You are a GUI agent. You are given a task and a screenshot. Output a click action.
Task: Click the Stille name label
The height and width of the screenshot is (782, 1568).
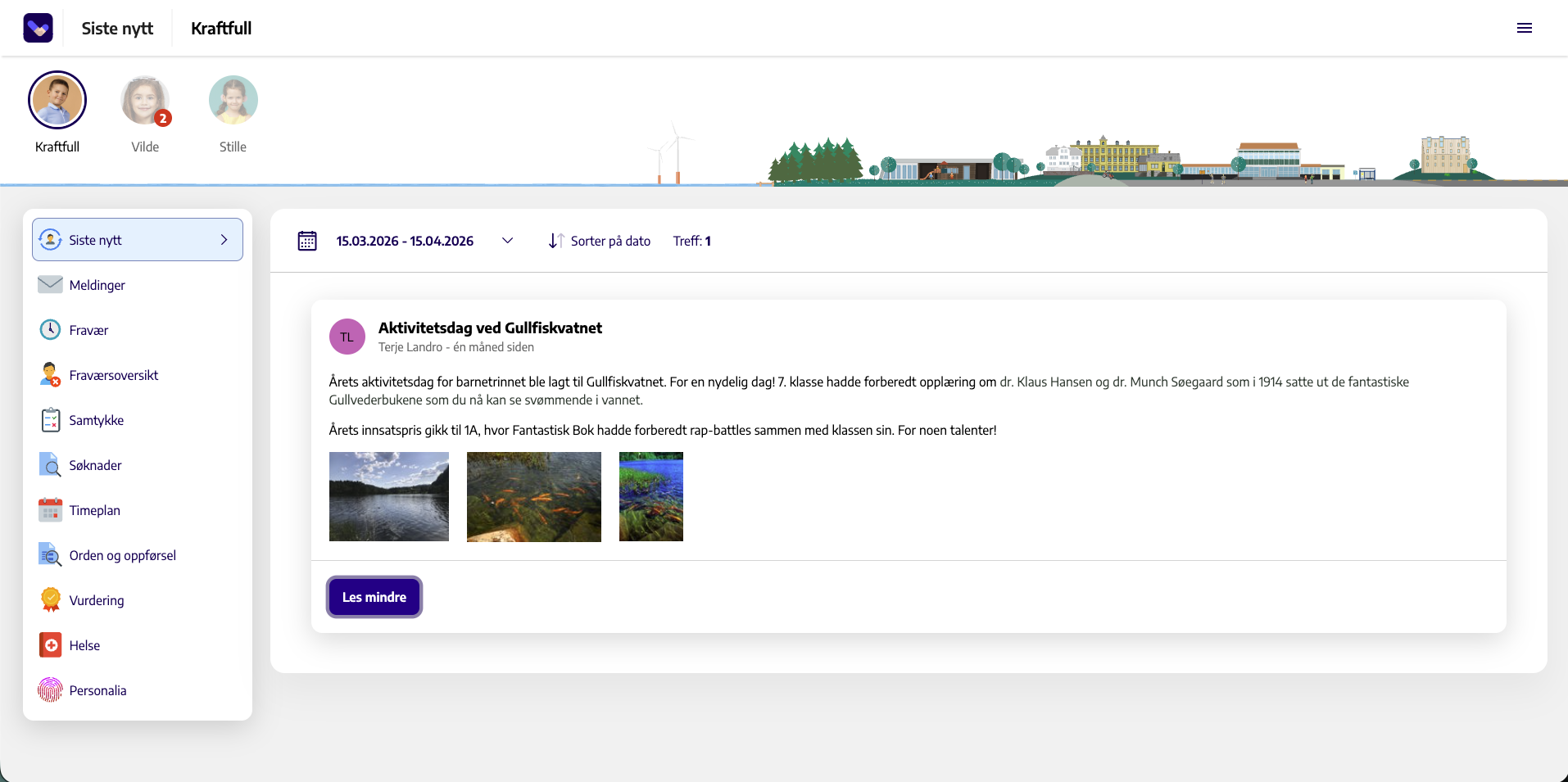[233, 147]
